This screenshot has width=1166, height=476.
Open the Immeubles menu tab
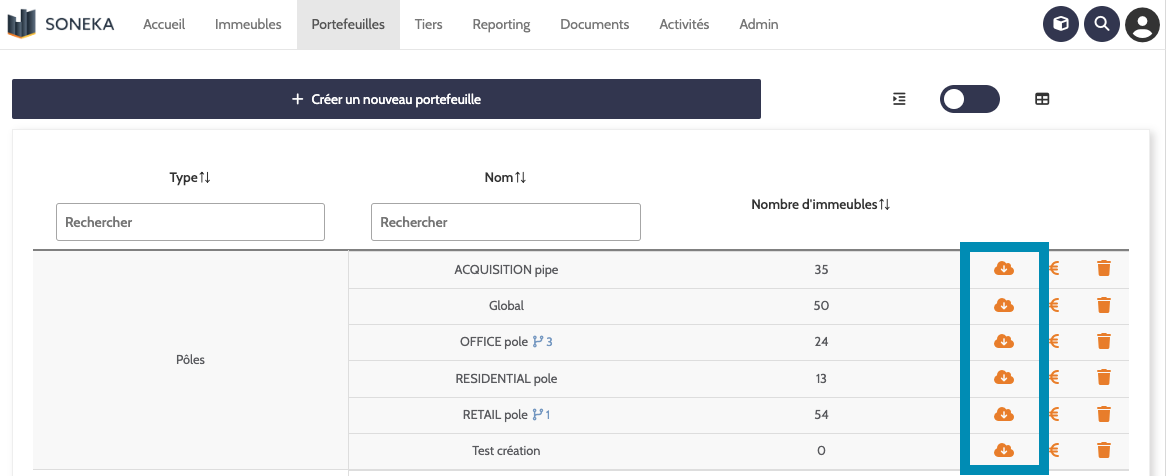[248, 24]
